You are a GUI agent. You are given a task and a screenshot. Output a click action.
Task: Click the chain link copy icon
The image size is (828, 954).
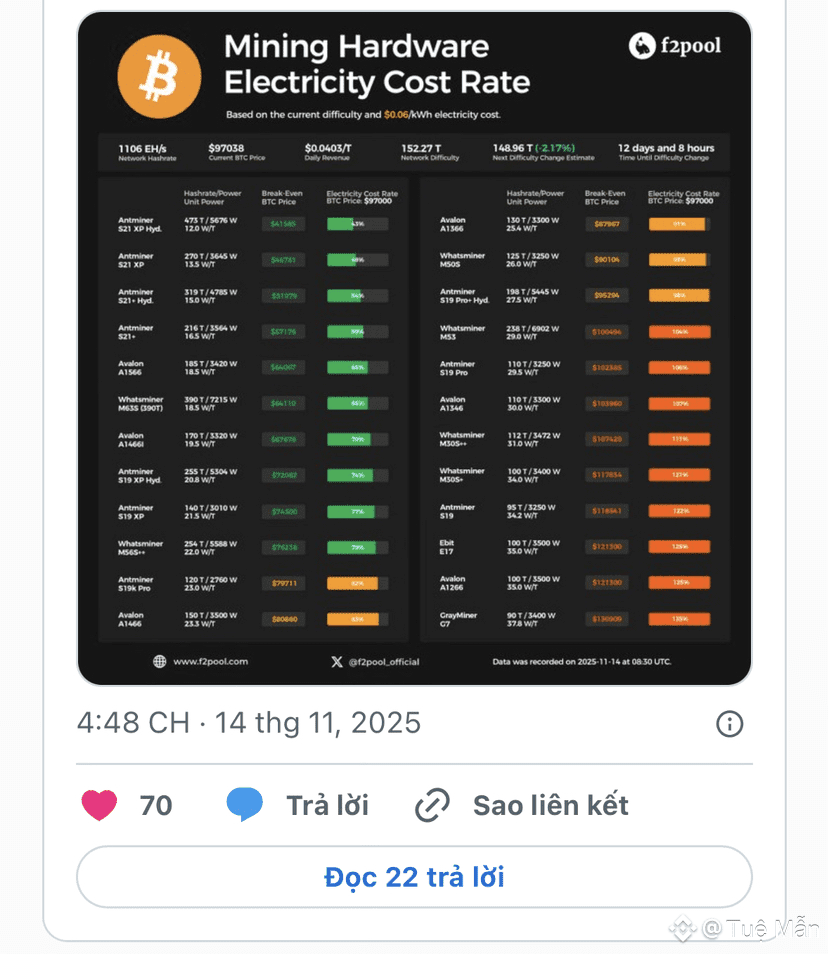coord(432,805)
